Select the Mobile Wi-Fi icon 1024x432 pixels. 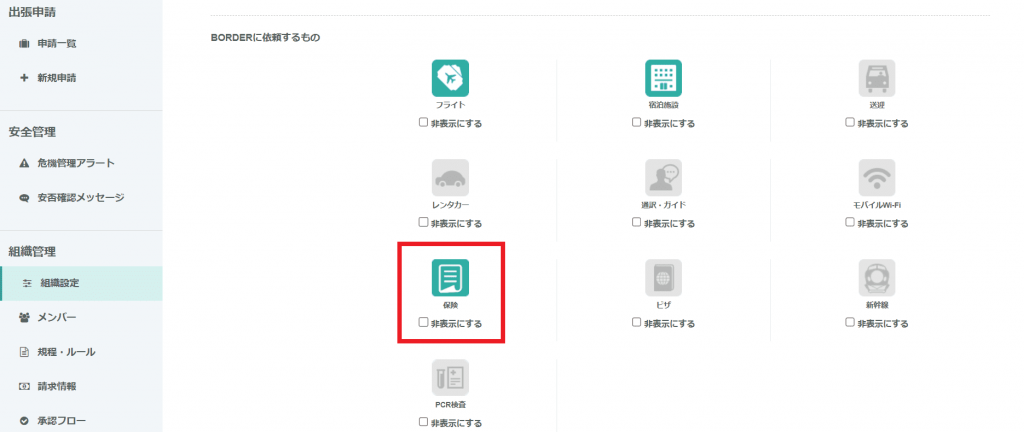point(876,178)
